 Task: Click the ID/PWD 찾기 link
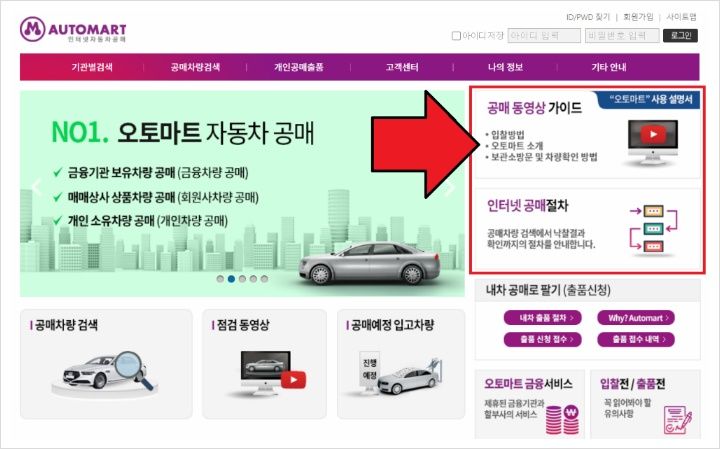pyautogui.click(x=588, y=17)
